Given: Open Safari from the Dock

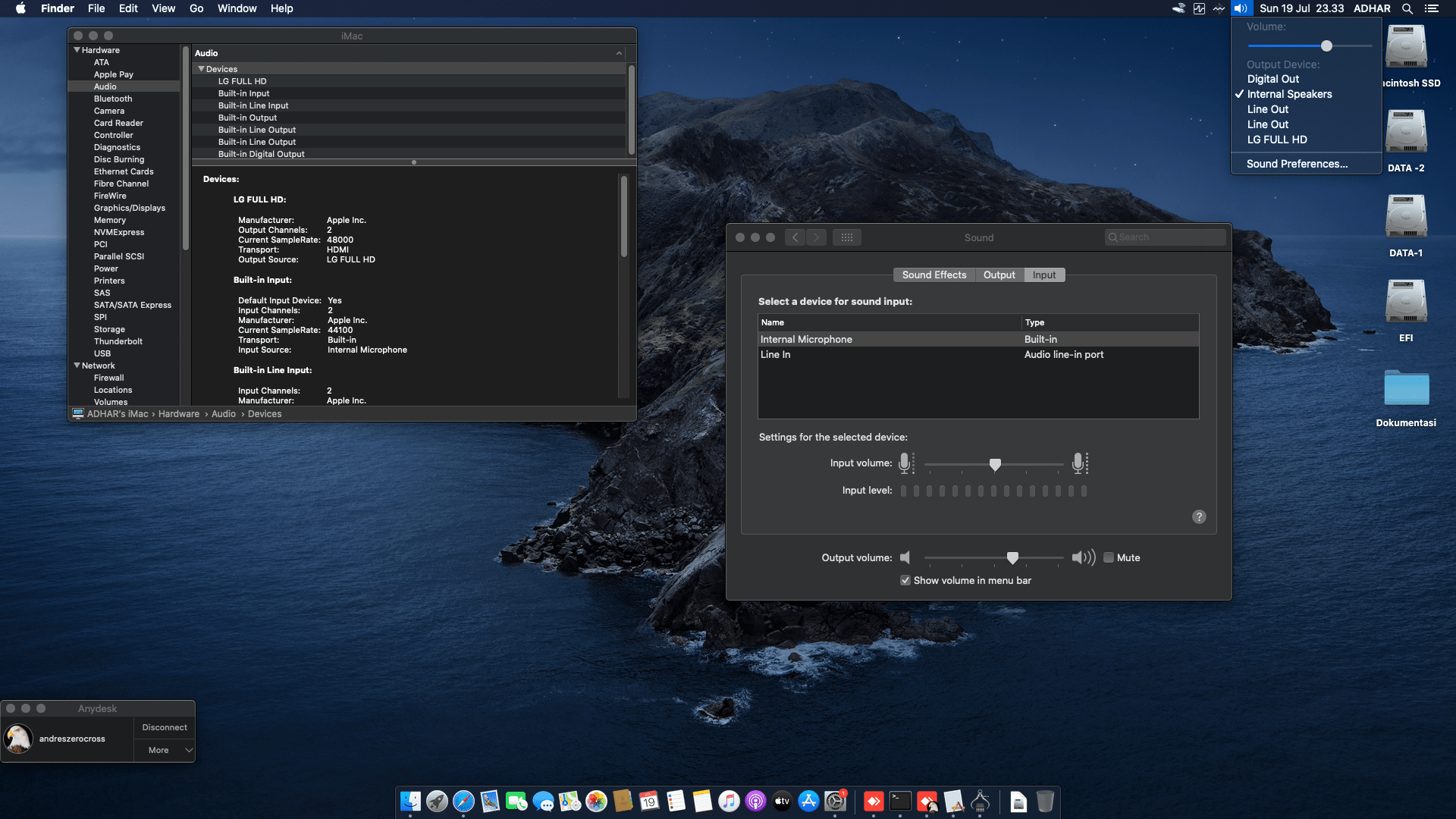Looking at the screenshot, I should pos(463,801).
